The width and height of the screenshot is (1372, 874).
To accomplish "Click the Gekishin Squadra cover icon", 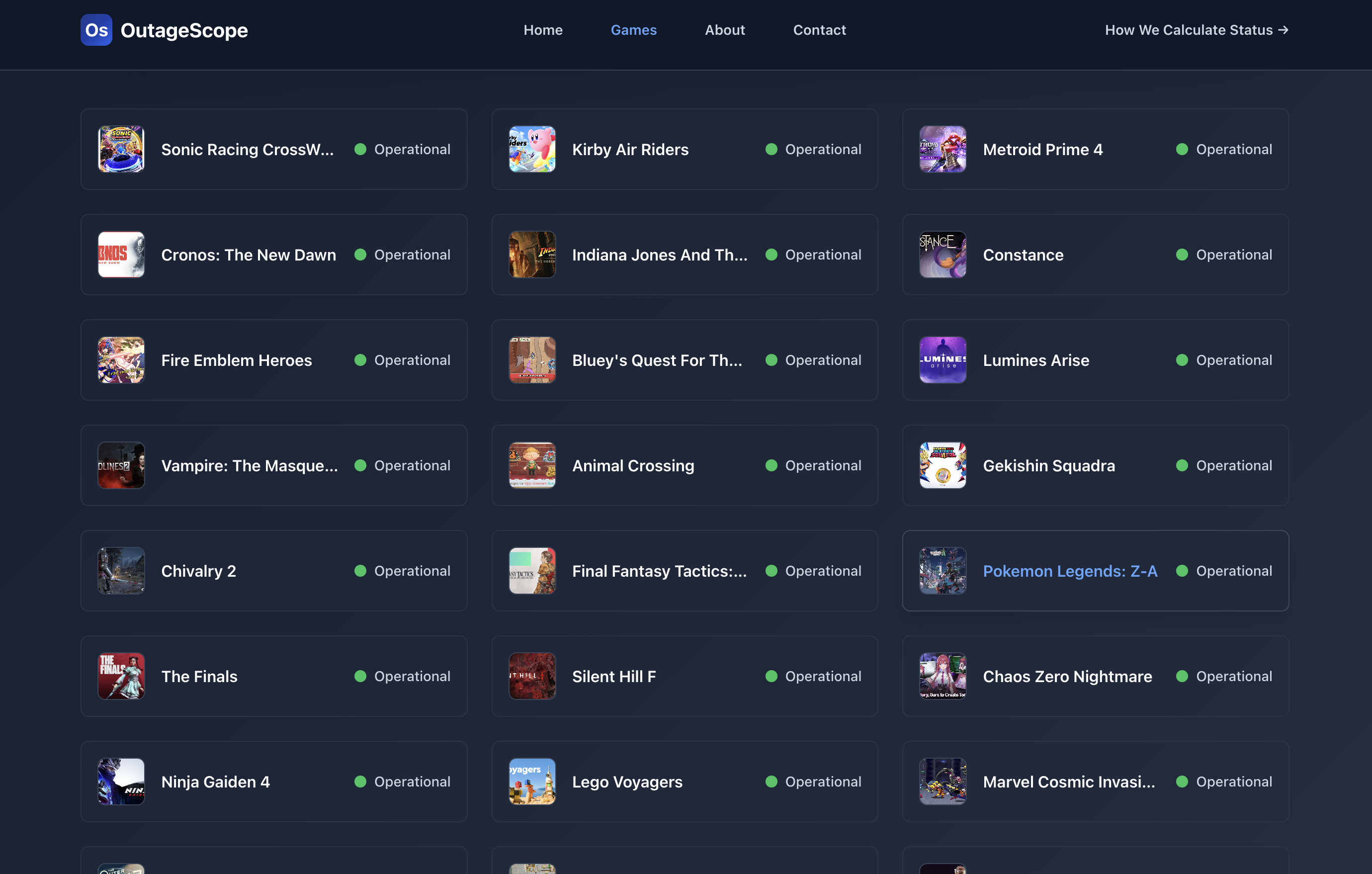I will [x=943, y=465].
